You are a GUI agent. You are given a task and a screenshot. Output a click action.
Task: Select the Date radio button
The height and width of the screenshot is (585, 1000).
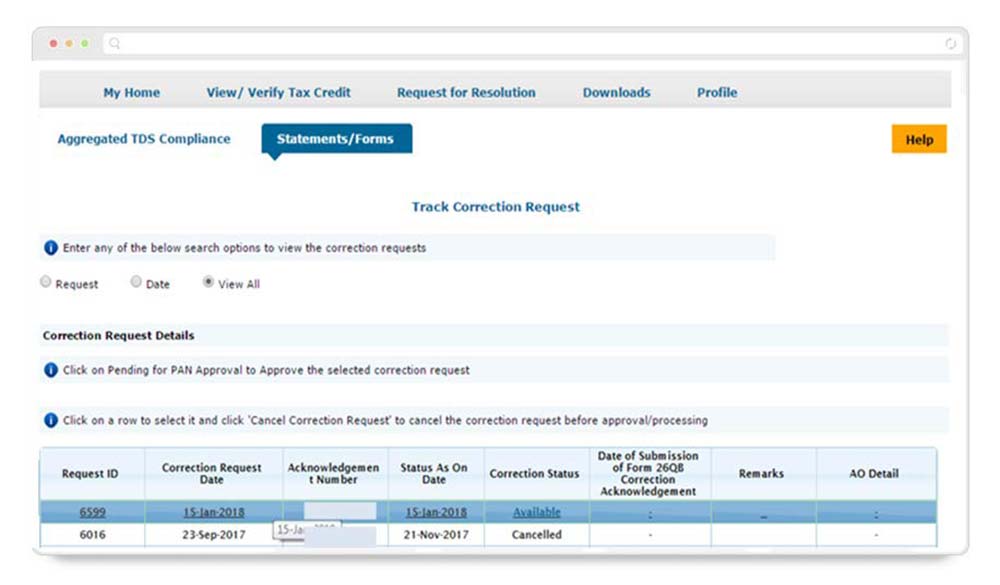[136, 283]
